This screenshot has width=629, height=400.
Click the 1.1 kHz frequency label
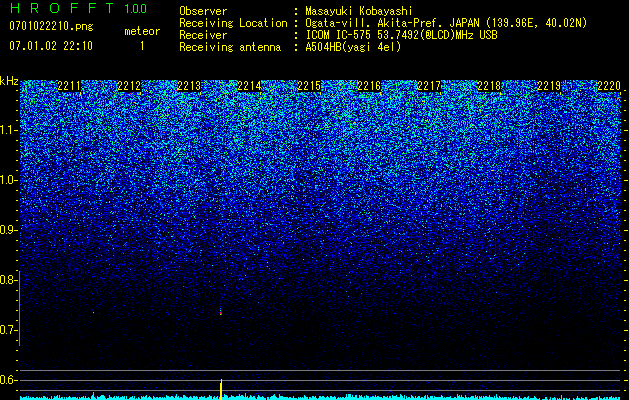[8, 130]
